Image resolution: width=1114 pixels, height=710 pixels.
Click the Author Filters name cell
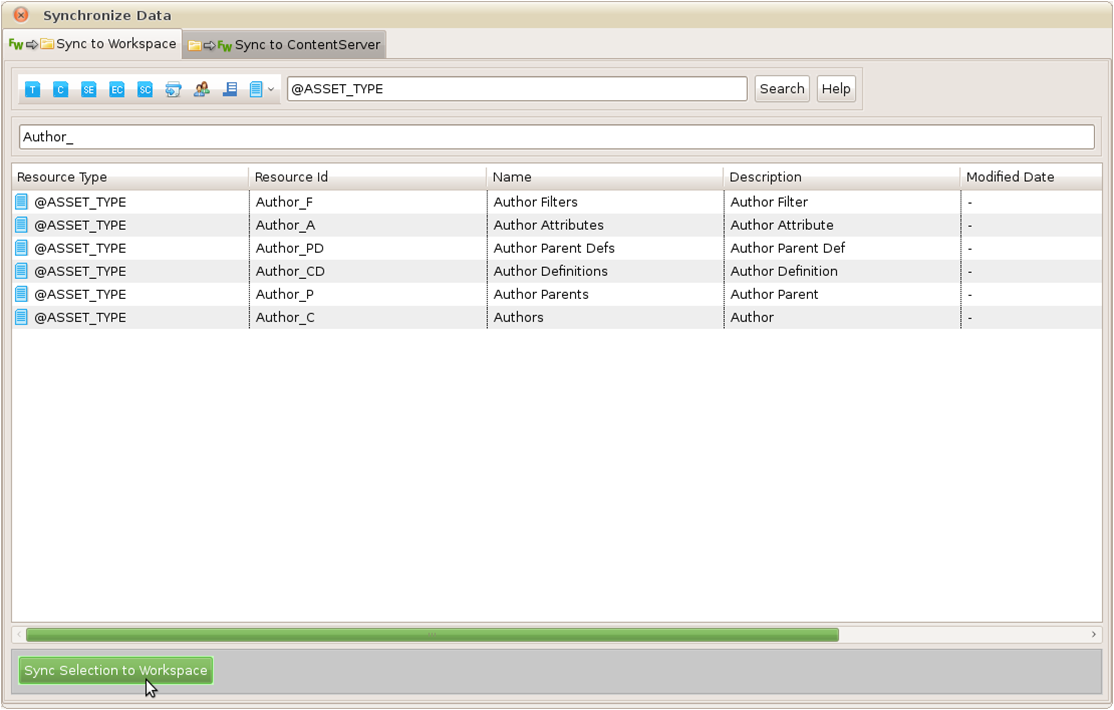click(605, 202)
